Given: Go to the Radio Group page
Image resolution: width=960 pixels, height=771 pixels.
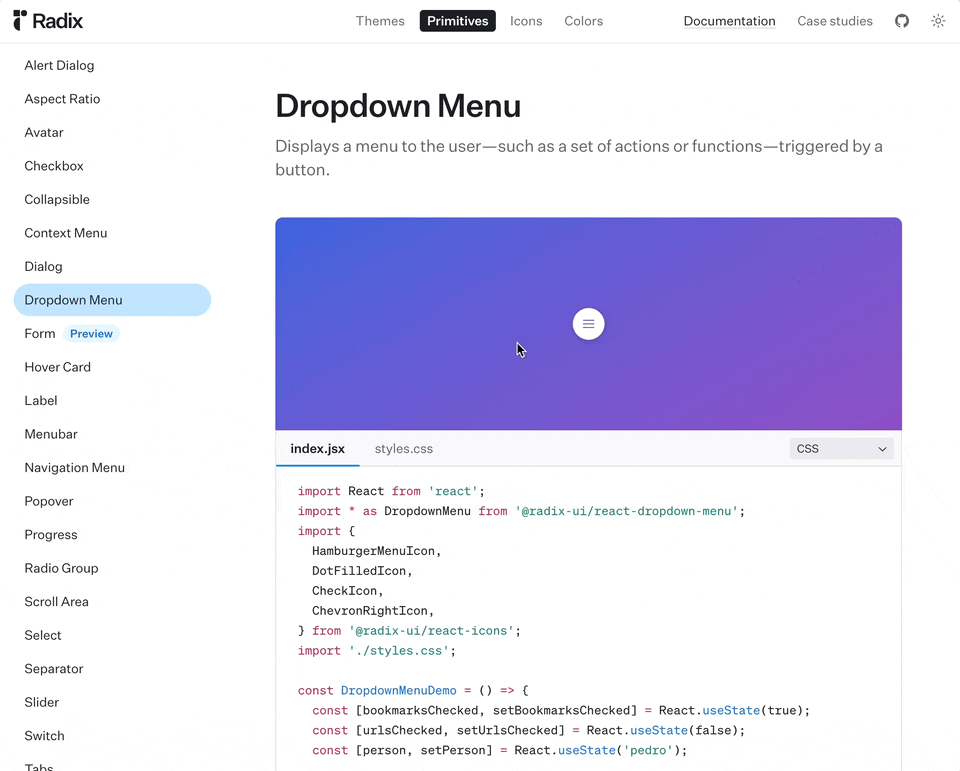Looking at the screenshot, I should click(61, 568).
